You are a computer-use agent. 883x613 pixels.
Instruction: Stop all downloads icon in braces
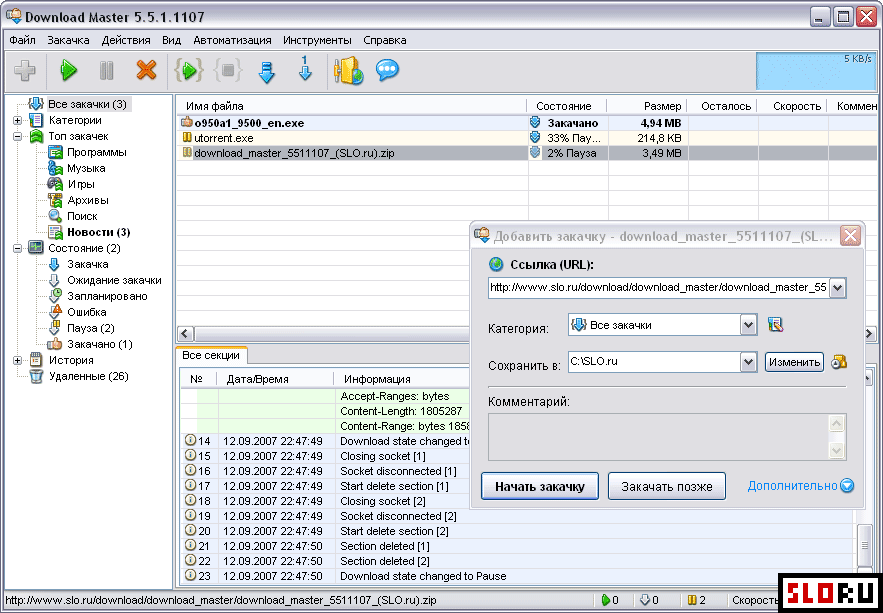pyautogui.click(x=228, y=70)
